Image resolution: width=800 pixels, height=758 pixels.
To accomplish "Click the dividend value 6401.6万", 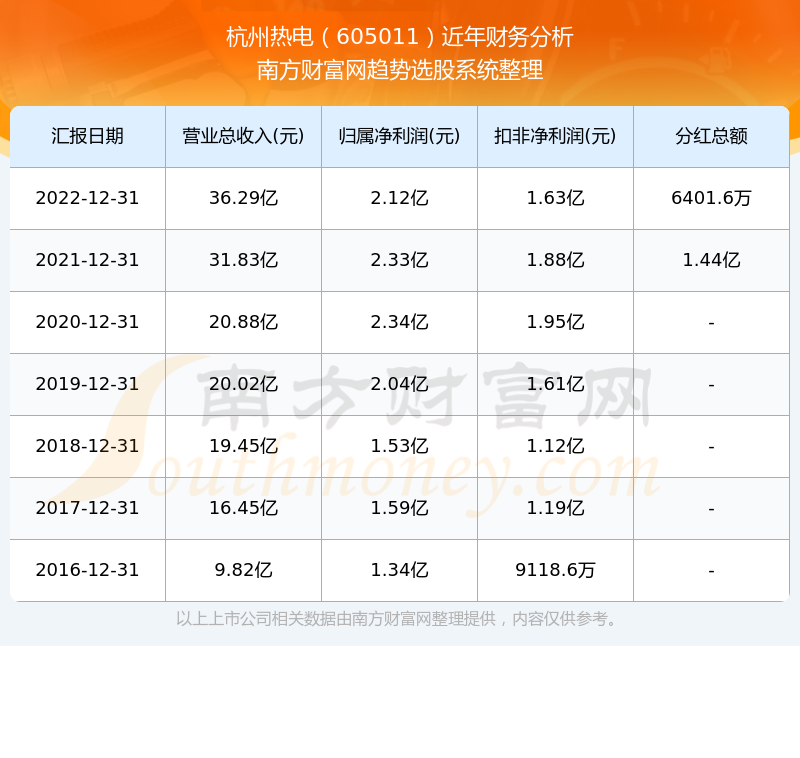I will pos(711,198).
